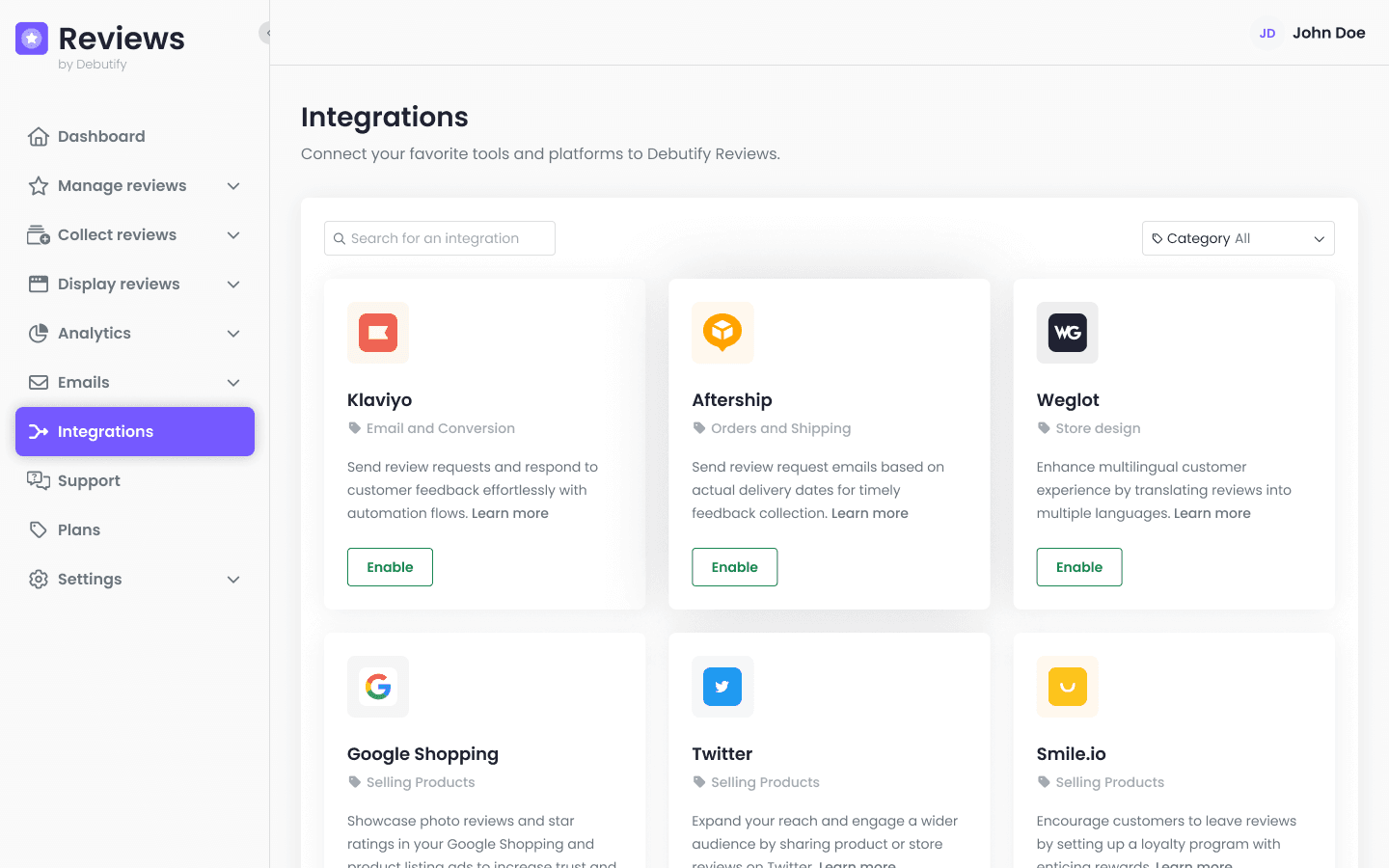Open Learn more link for Aftership

coord(870,513)
